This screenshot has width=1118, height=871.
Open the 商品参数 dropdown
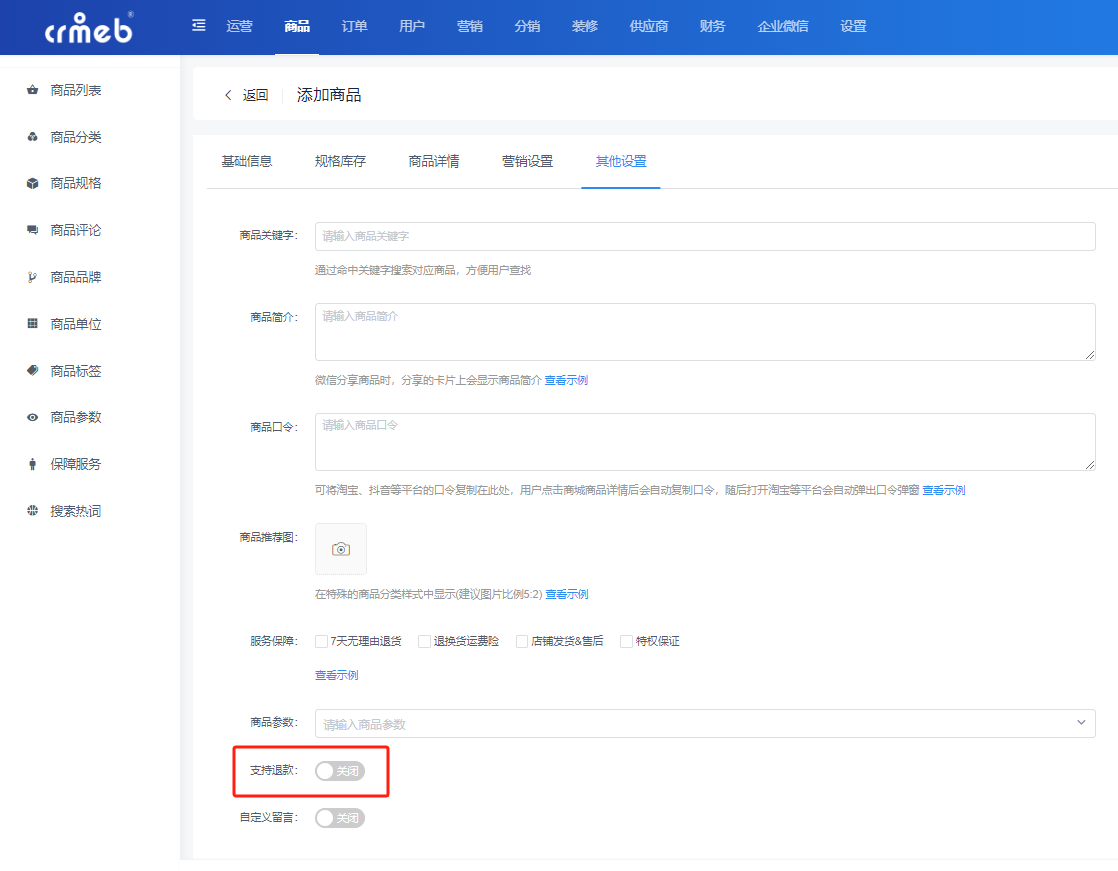click(x=704, y=723)
